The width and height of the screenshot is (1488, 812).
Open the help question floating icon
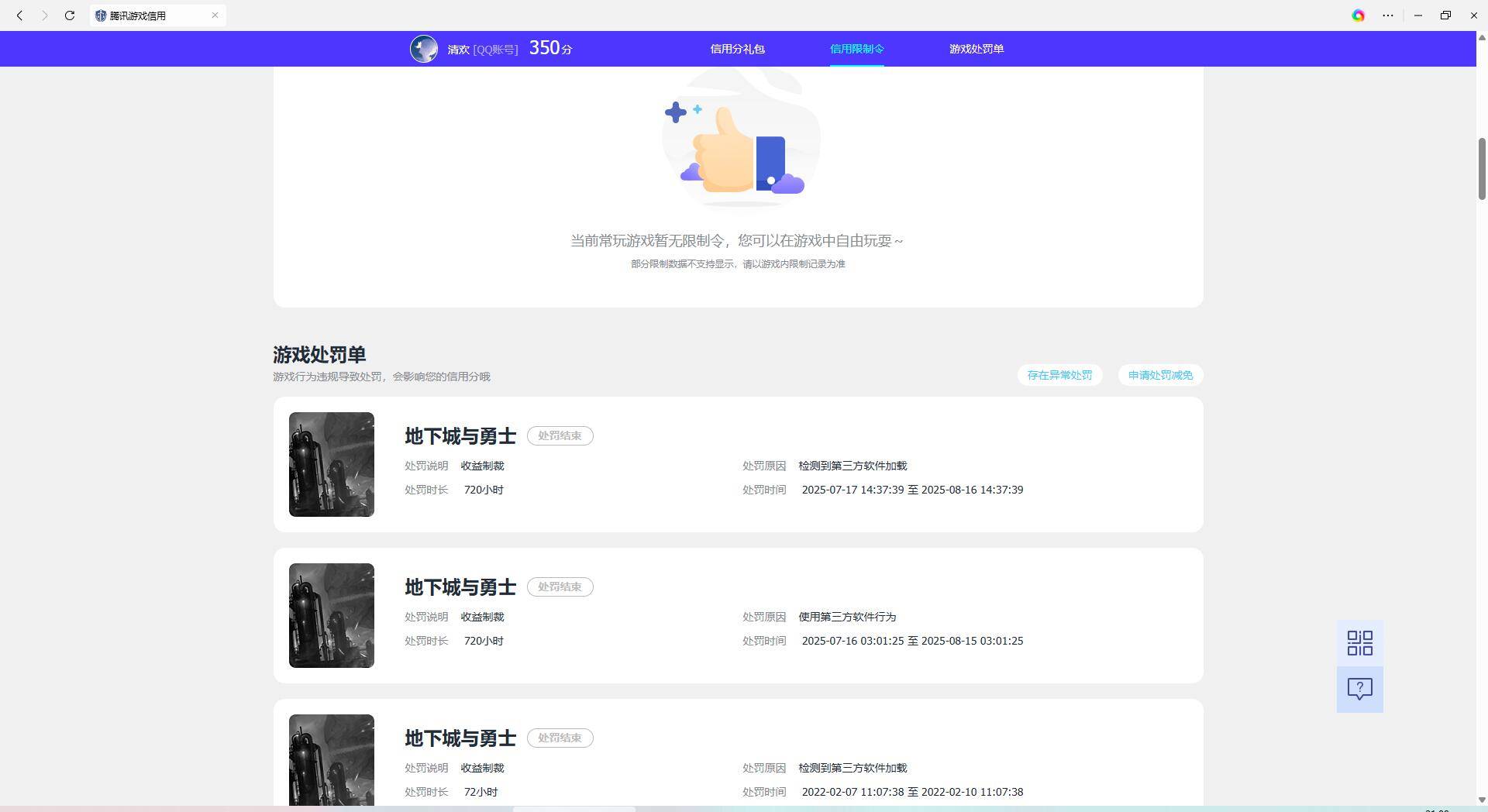pyautogui.click(x=1359, y=689)
